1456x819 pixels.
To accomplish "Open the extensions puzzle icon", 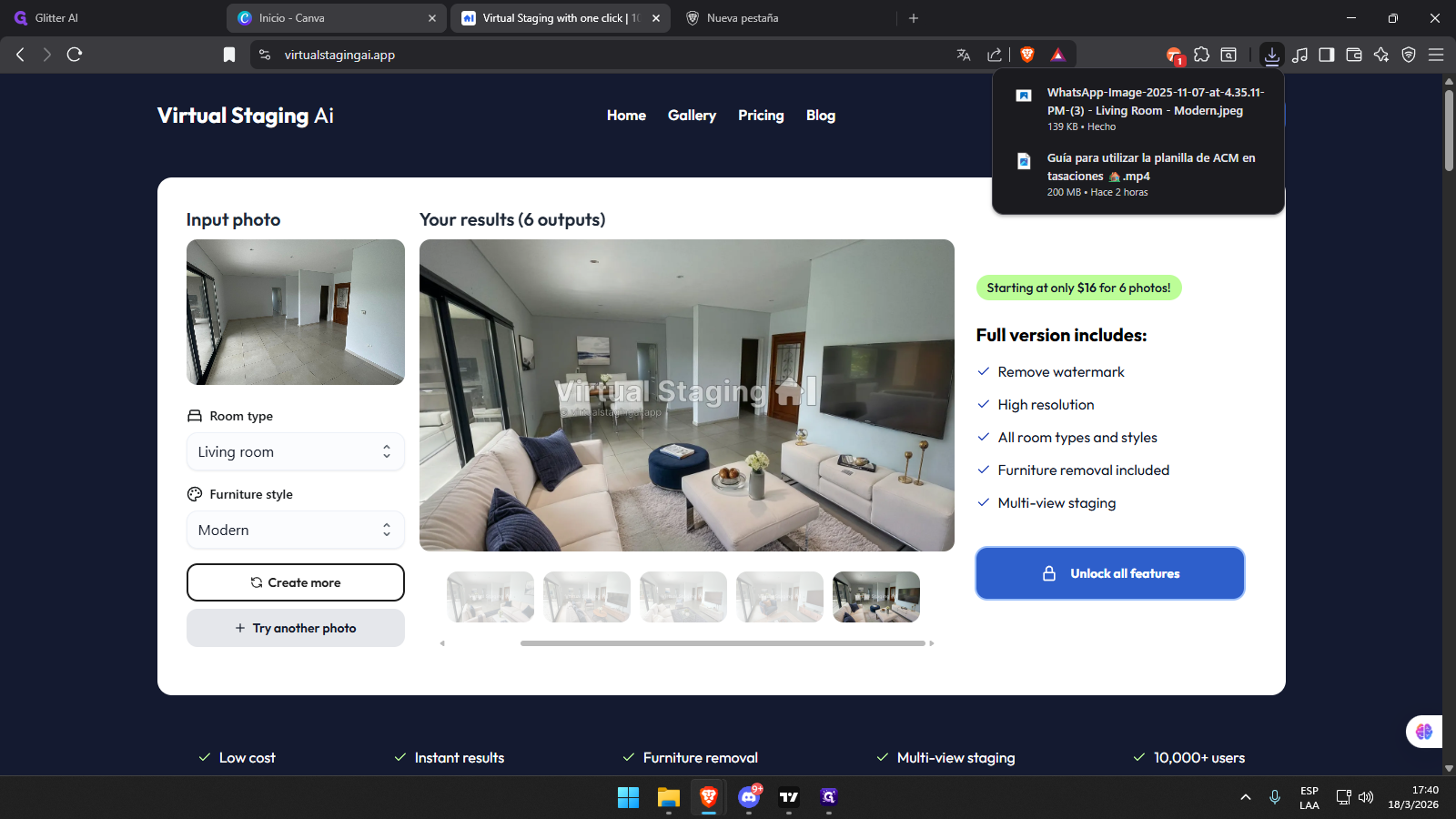I will [x=1201, y=55].
